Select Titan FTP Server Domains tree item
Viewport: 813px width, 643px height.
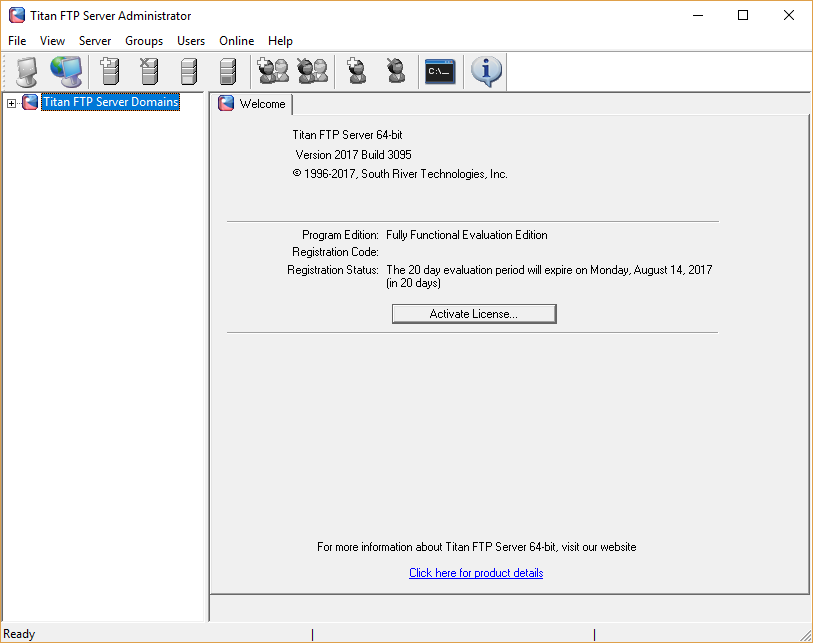pyautogui.click(x=110, y=102)
